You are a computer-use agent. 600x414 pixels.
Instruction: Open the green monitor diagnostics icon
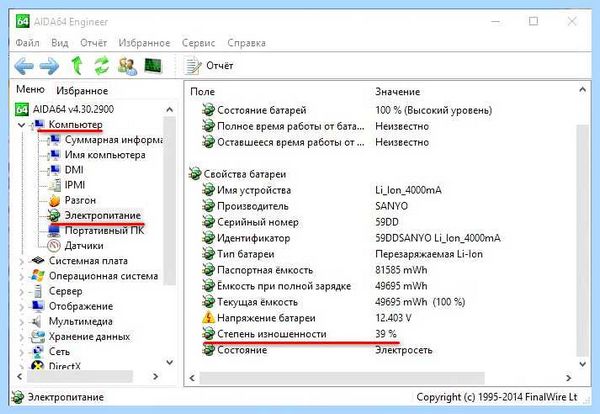(x=153, y=66)
